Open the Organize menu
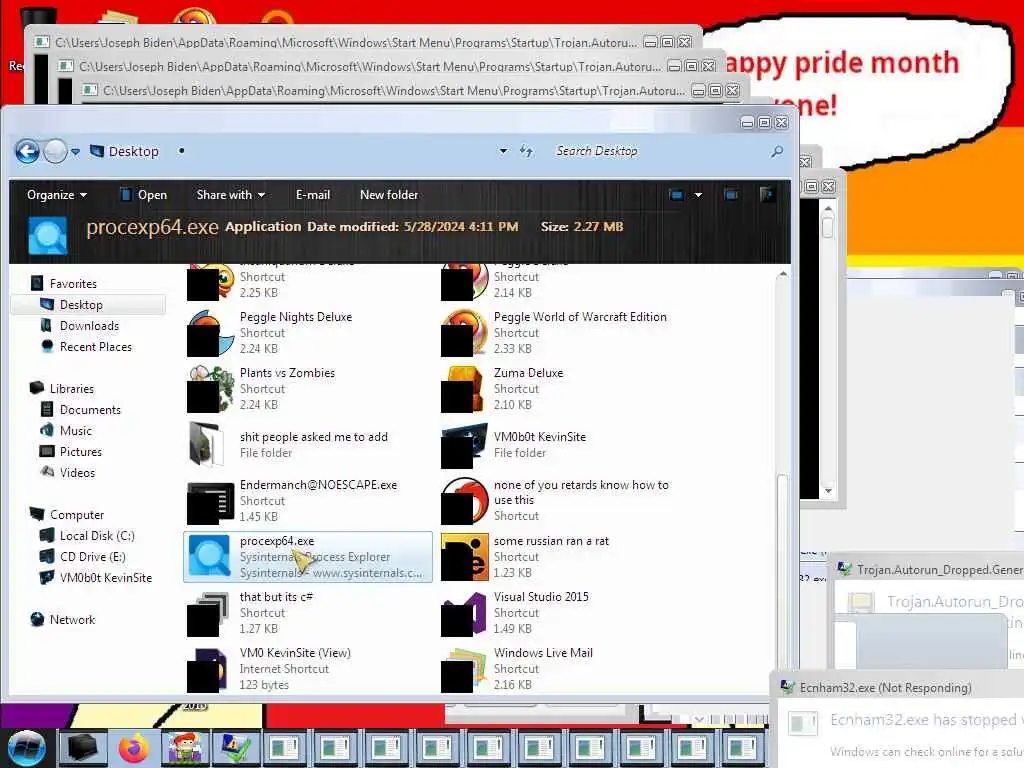 (57, 195)
